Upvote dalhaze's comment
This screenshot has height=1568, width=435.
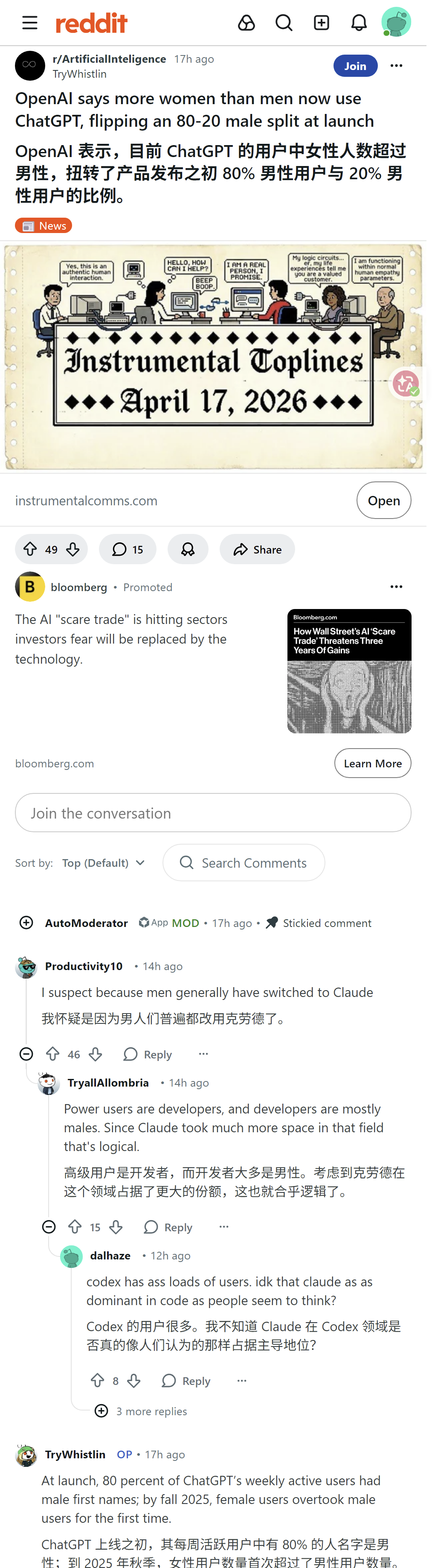coord(97,1380)
